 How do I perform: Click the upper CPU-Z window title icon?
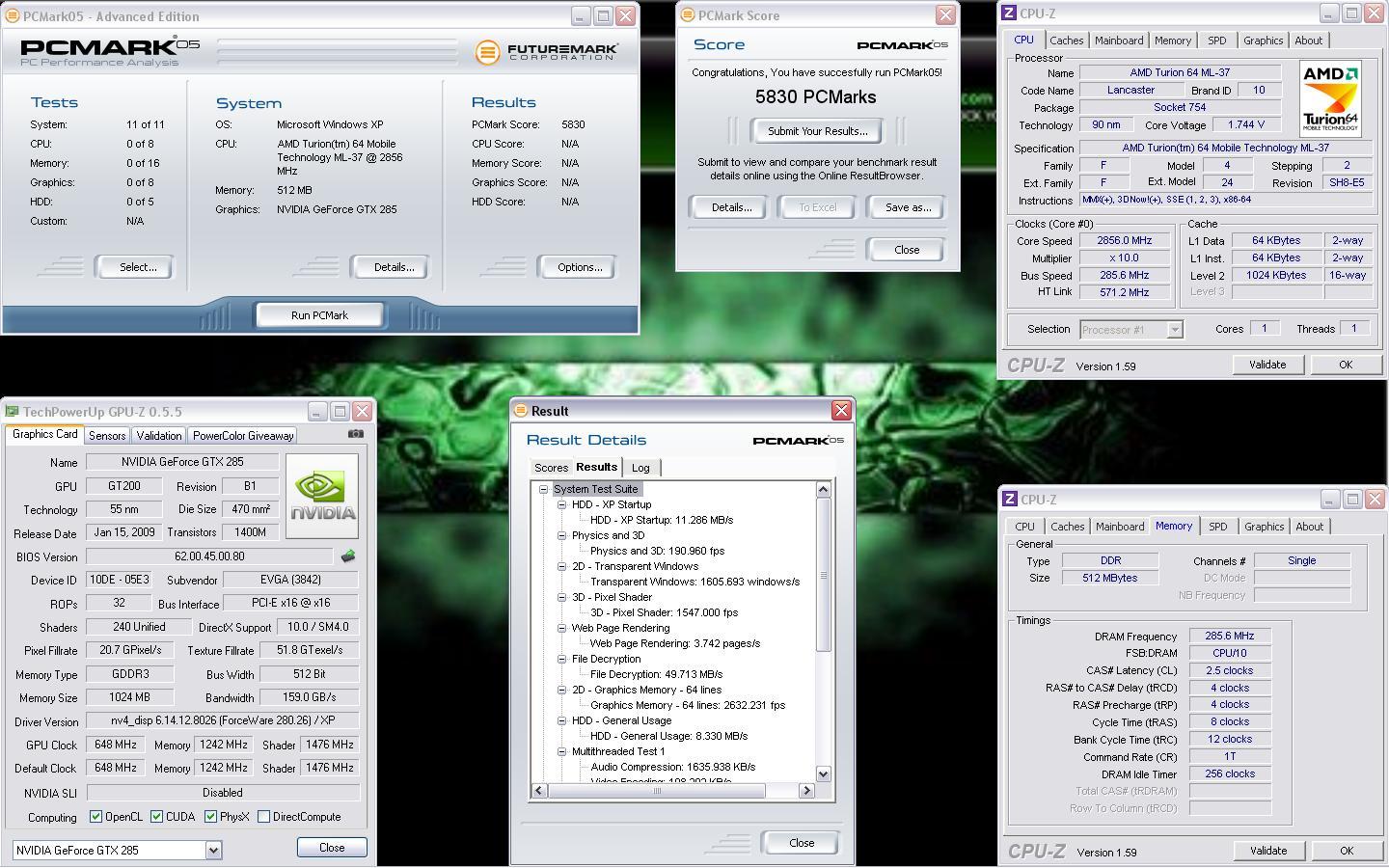pos(1009,14)
